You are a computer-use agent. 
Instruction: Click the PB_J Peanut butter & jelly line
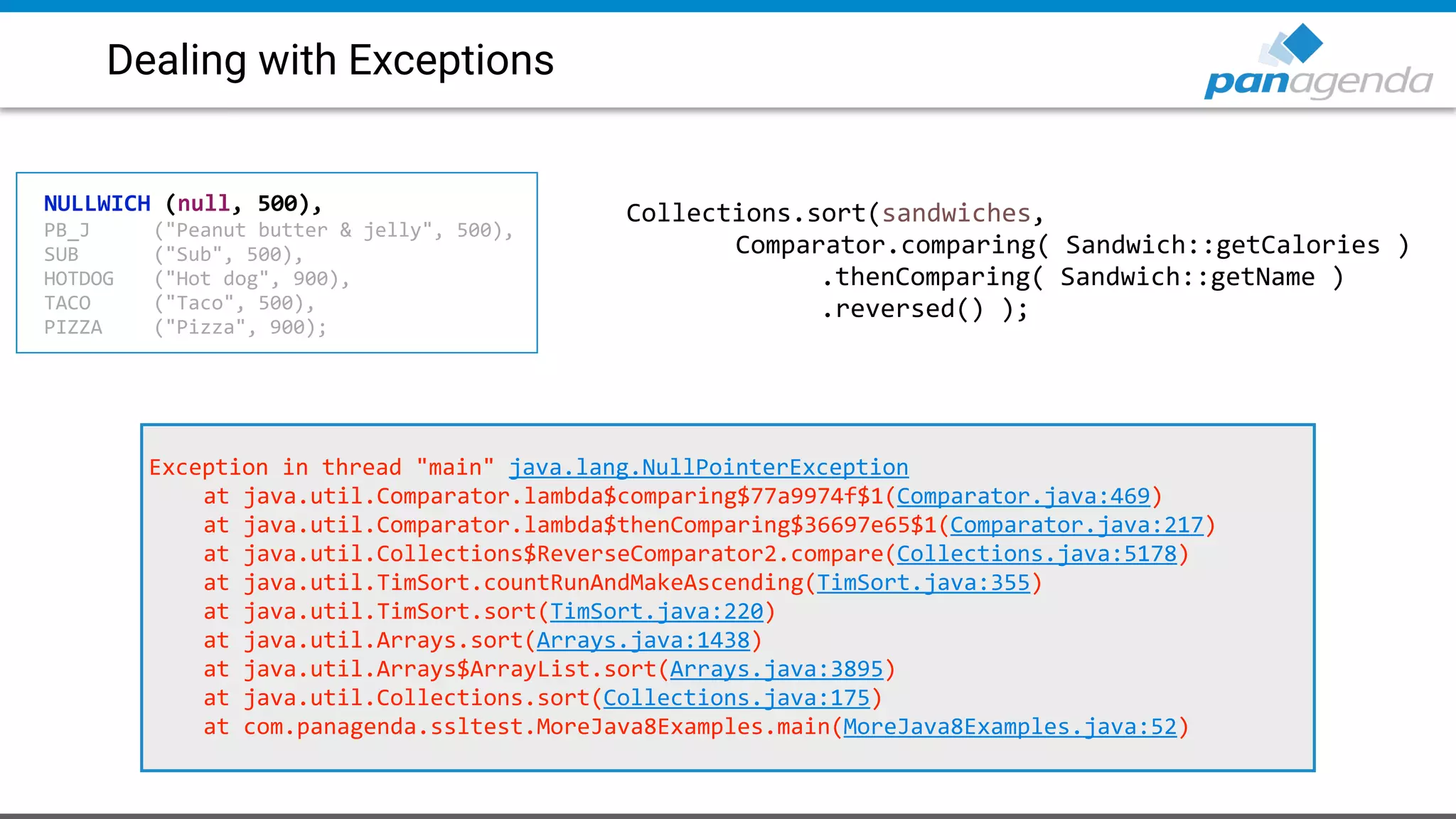coord(277,230)
